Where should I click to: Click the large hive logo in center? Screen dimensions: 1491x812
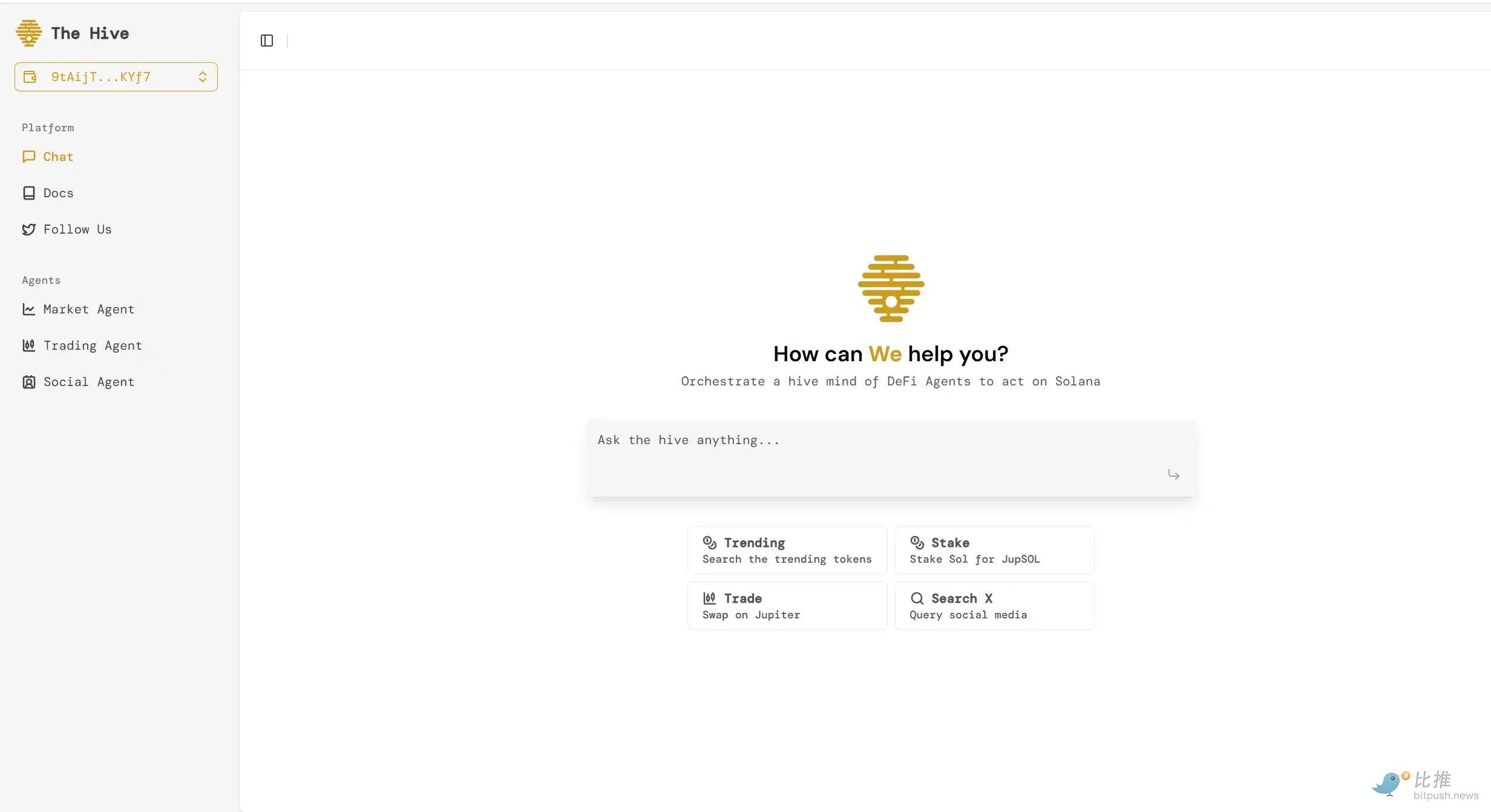coord(891,289)
